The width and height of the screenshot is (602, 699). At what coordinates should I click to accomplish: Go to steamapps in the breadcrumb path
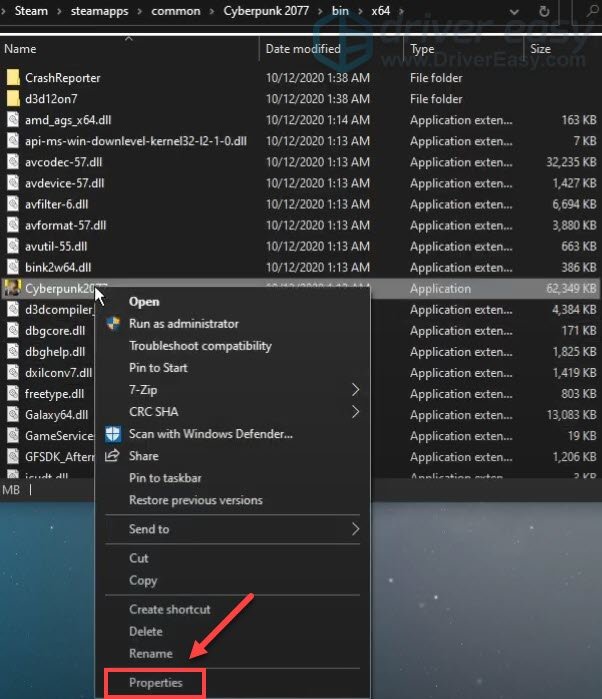99,11
